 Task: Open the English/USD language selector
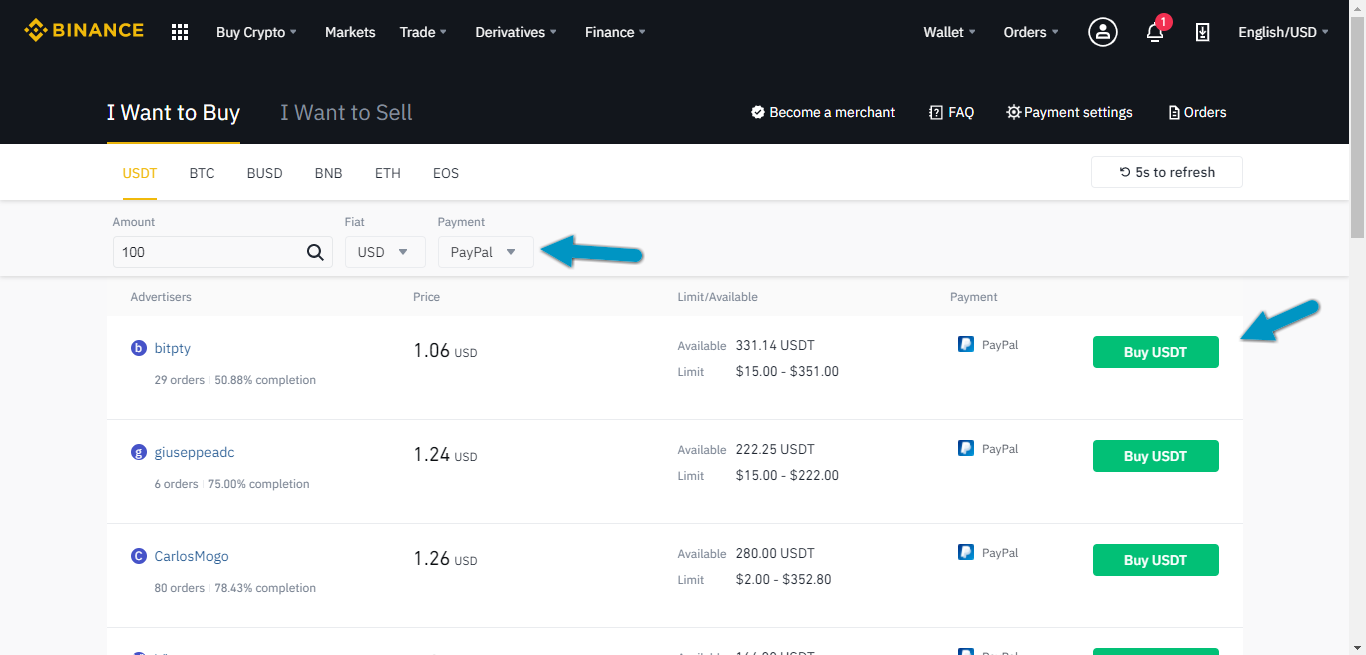coord(1283,32)
